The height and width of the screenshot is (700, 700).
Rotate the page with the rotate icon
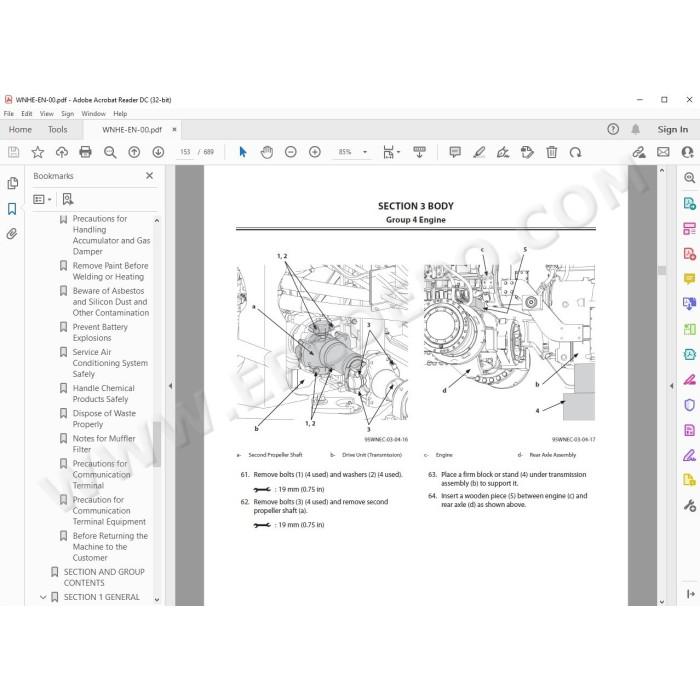[x=575, y=152]
